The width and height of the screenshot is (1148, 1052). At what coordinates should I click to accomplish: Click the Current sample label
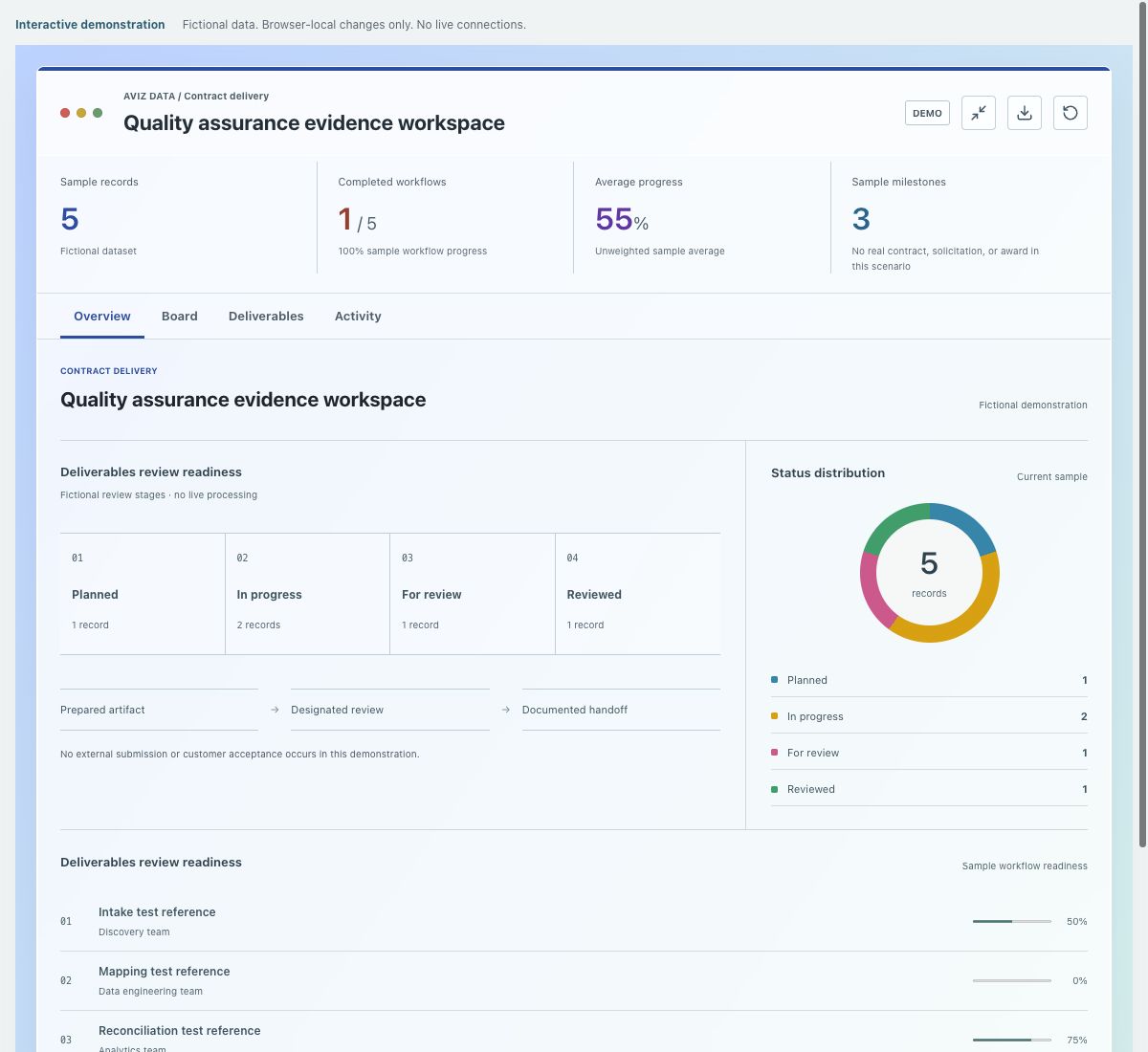pyautogui.click(x=1052, y=476)
